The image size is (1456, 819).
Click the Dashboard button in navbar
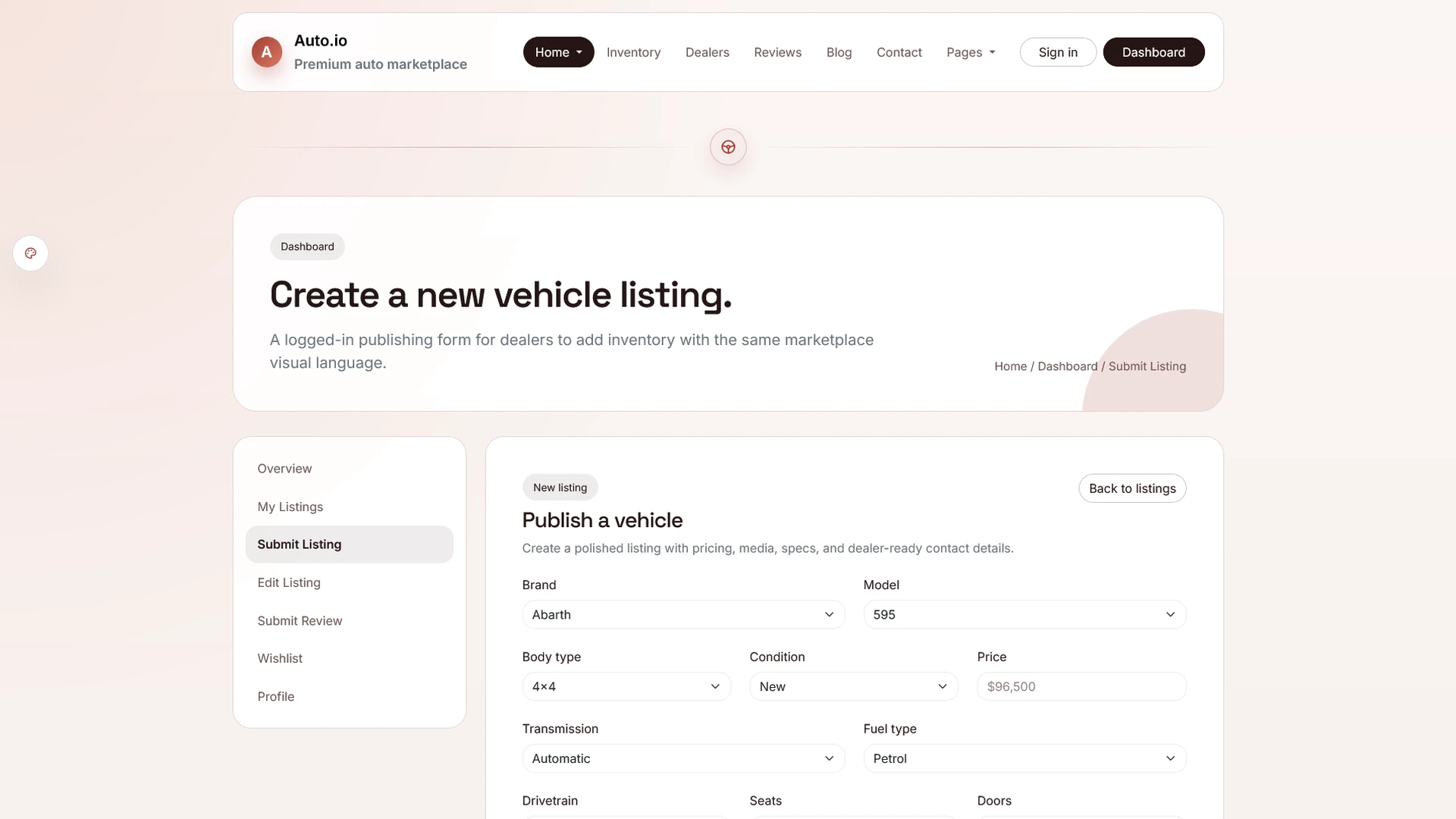tap(1153, 52)
